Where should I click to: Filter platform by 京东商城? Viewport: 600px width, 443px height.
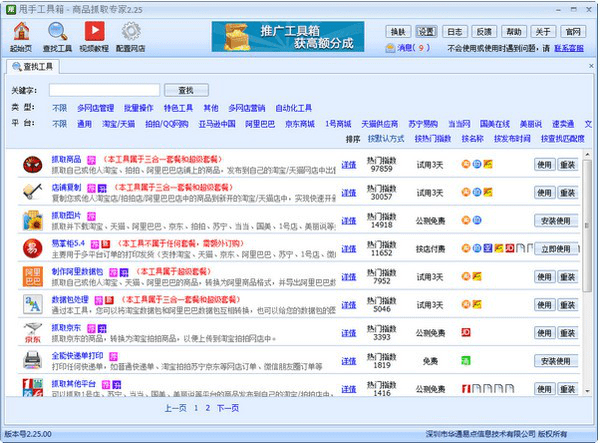click(x=300, y=124)
